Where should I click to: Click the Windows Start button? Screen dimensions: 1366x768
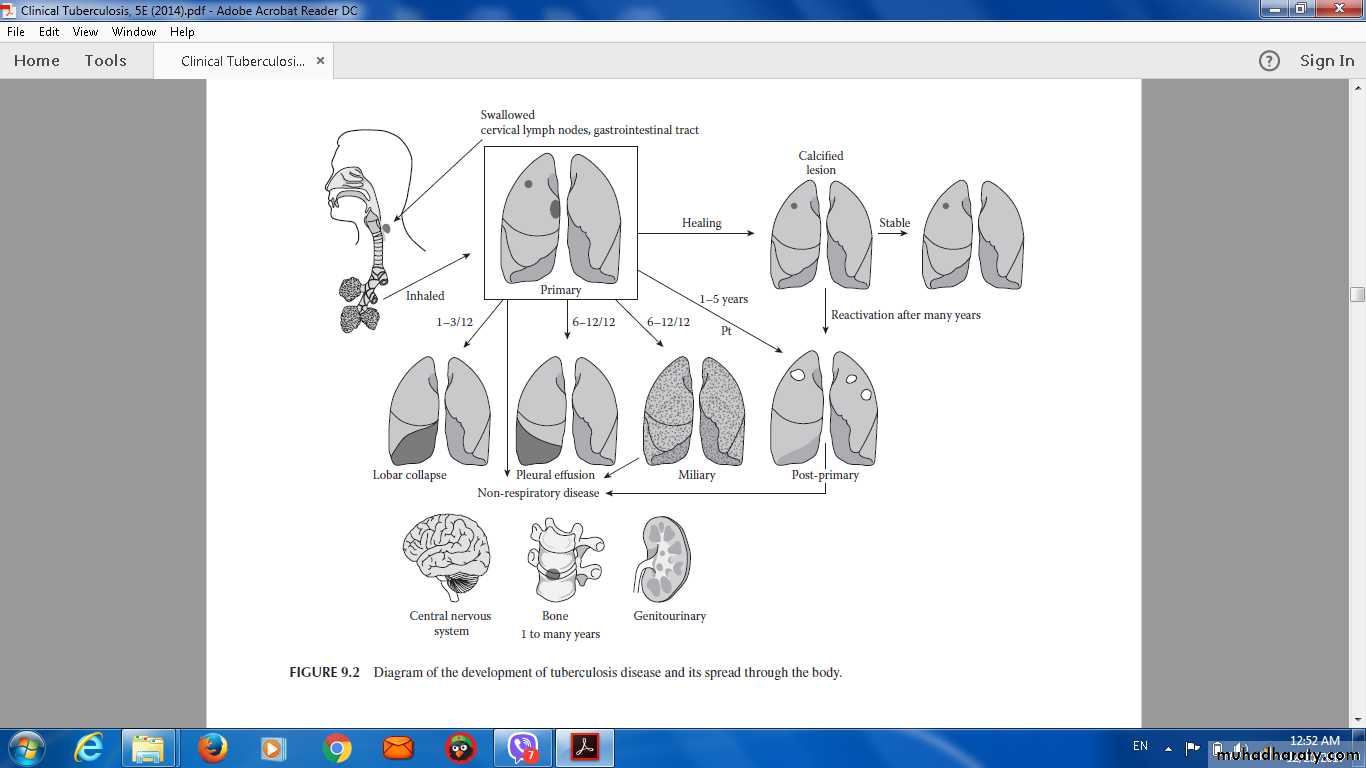click(x=25, y=747)
